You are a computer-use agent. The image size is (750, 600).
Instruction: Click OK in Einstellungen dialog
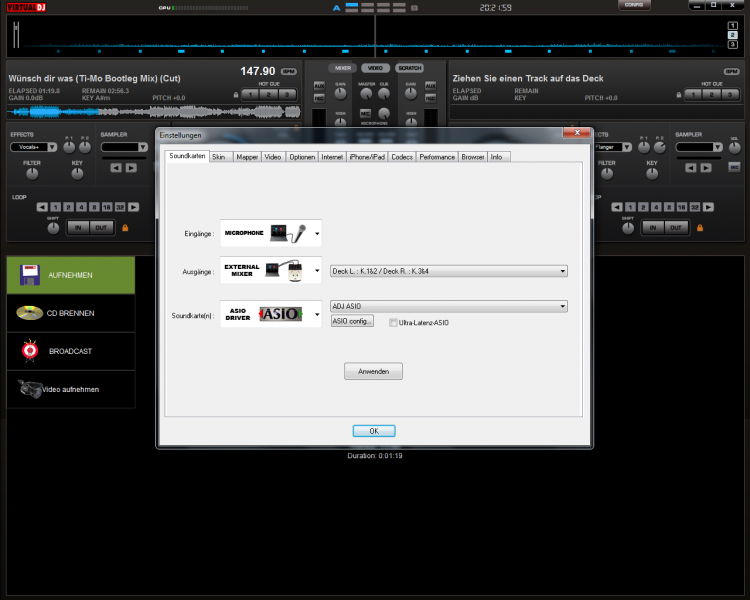374,431
